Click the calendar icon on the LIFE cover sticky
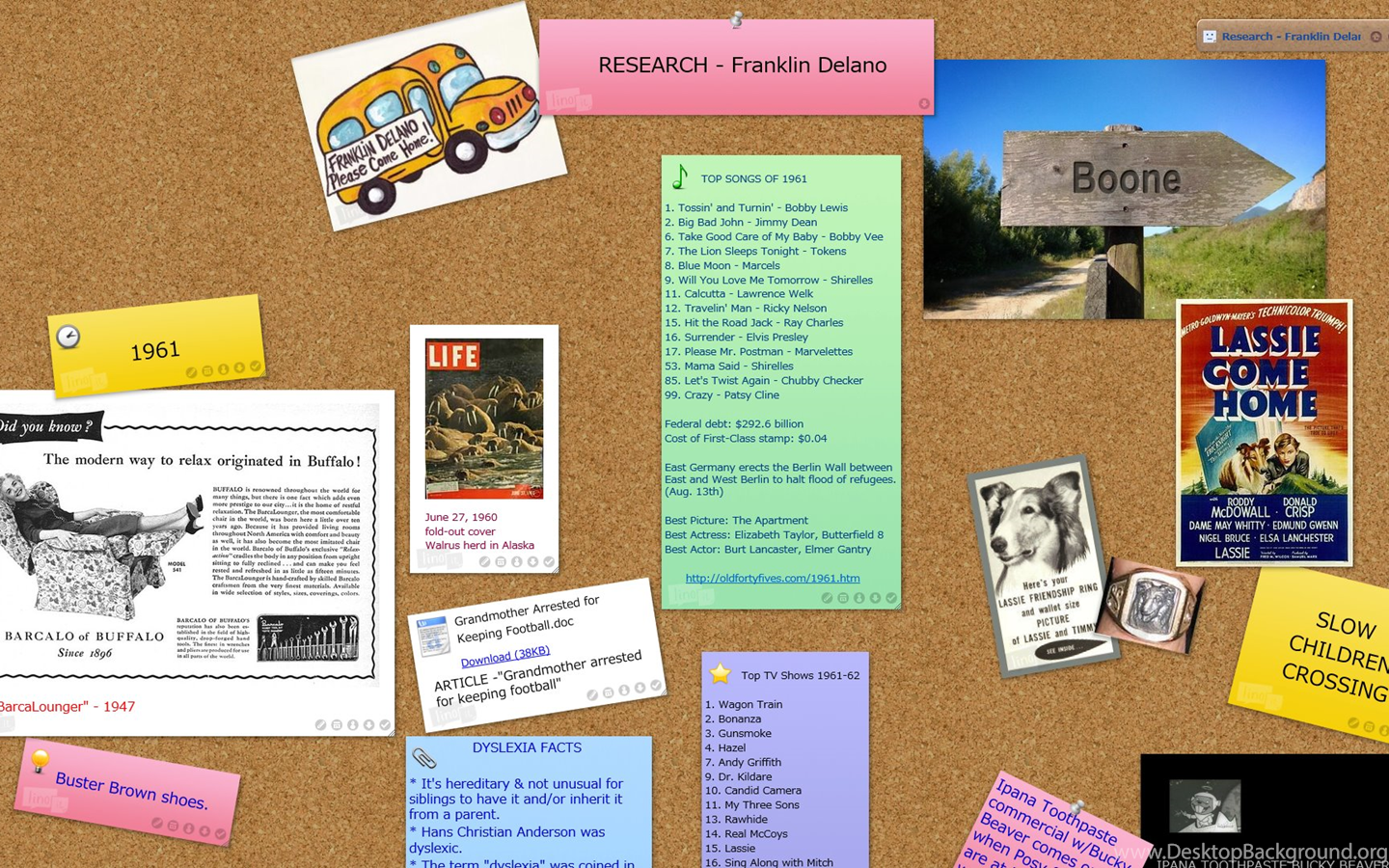The height and width of the screenshot is (868, 1389). (x=501, y=561)
